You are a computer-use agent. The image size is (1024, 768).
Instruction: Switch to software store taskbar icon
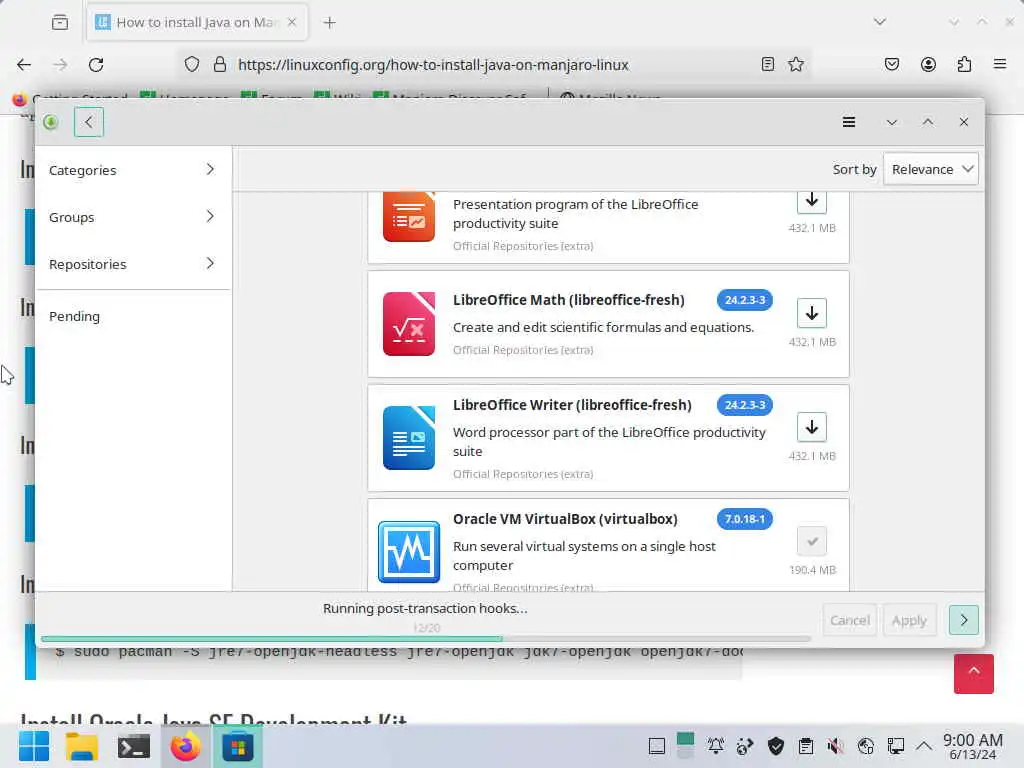pyautogui.click(x=238, y=746)
